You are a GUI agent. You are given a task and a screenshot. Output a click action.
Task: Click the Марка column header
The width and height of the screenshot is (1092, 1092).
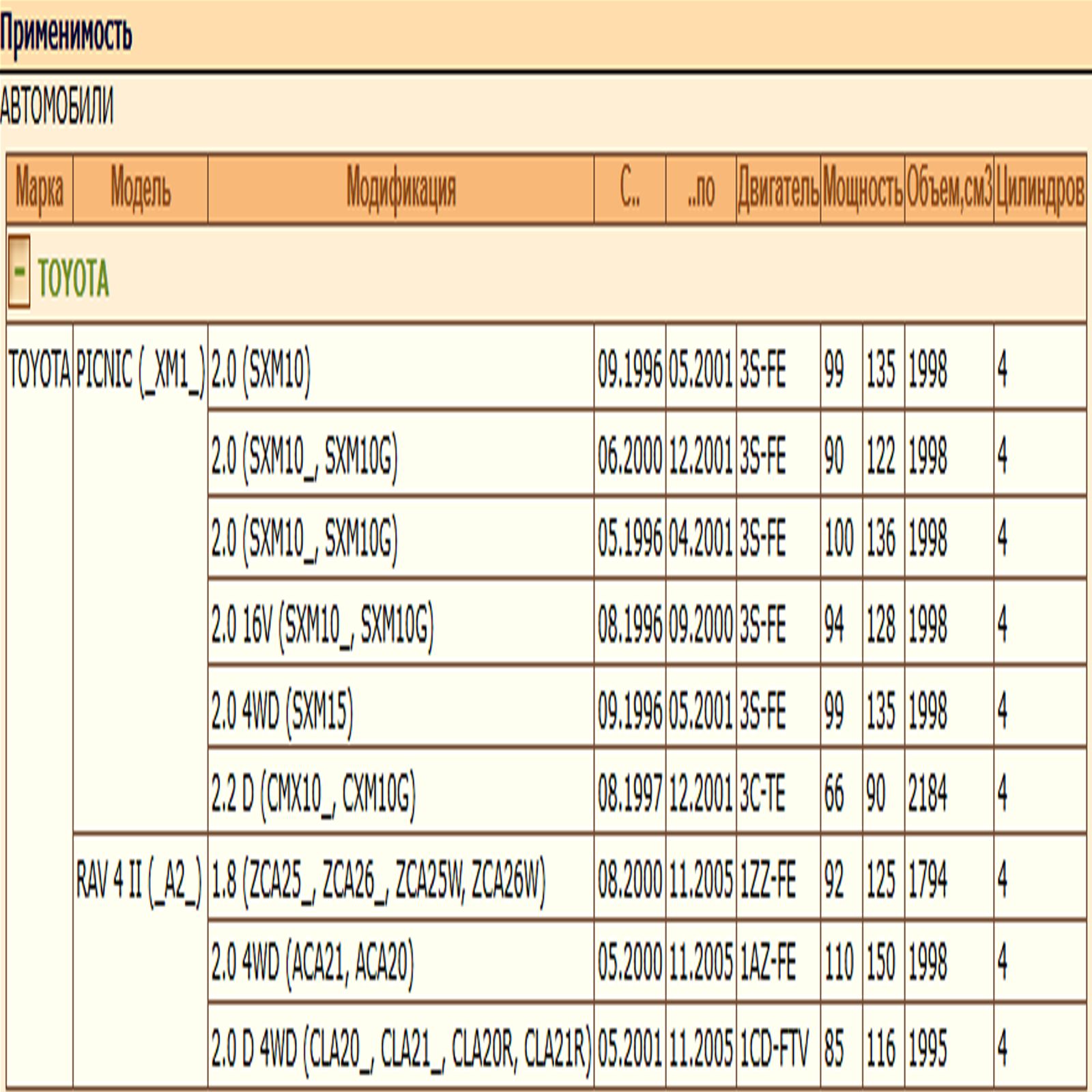(x=40, y=189)
